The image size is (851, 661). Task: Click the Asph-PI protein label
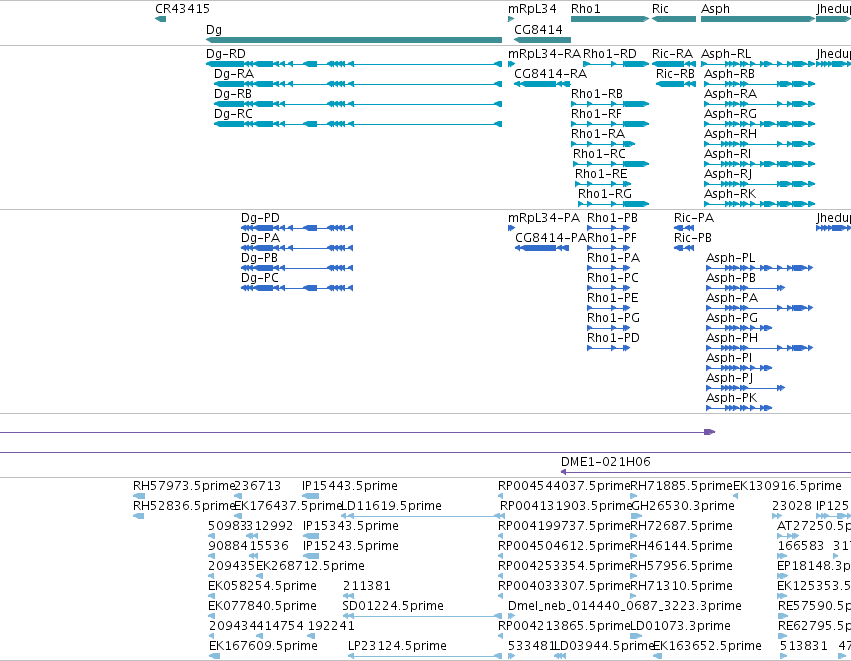click(729, 359)
